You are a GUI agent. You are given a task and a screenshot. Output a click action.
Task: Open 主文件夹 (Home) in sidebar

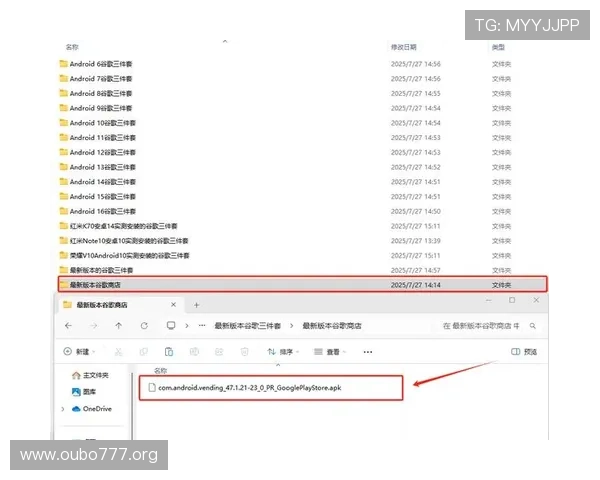click(90, 376)
